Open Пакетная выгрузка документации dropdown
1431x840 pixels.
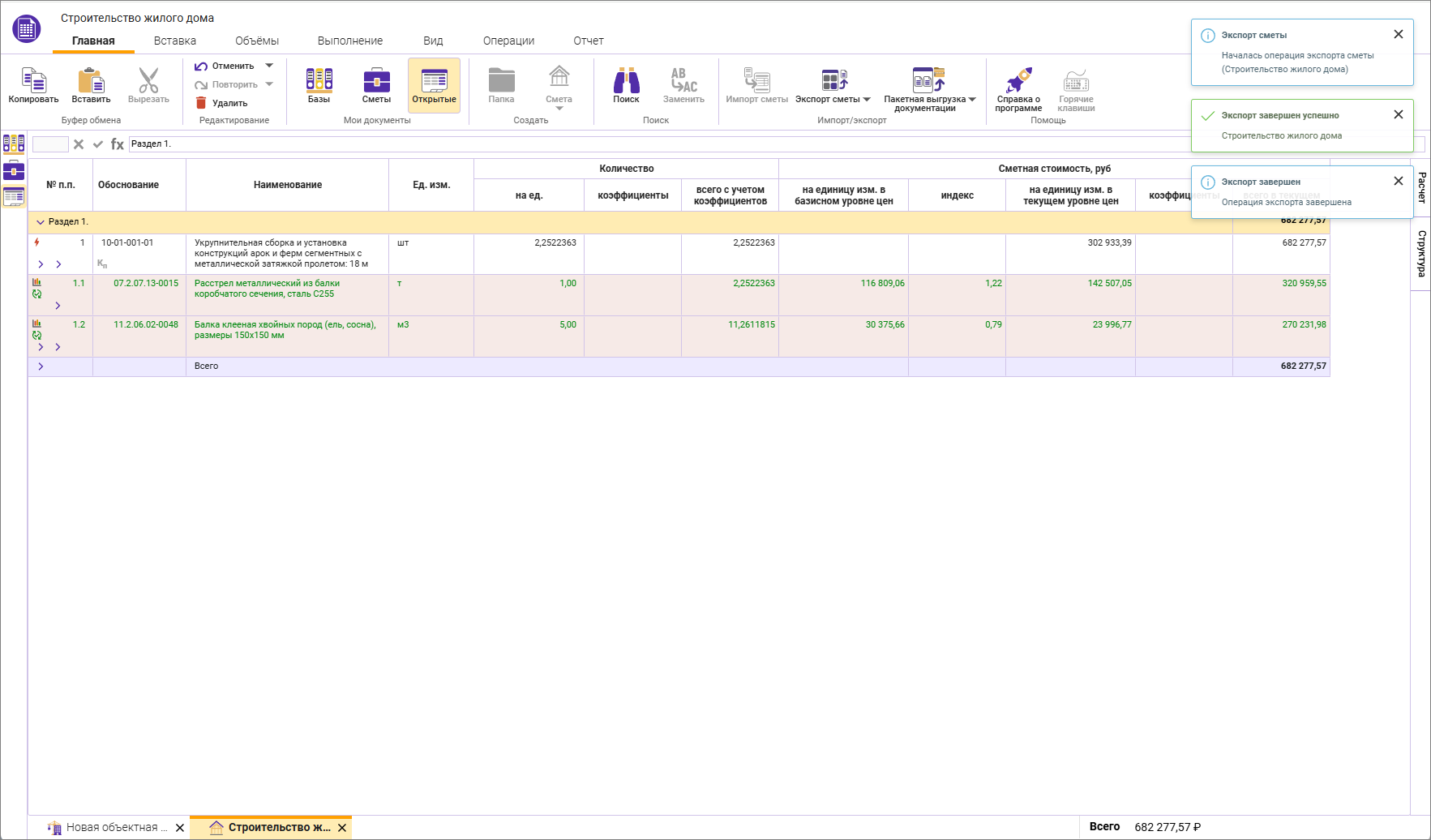click(972, 100)
